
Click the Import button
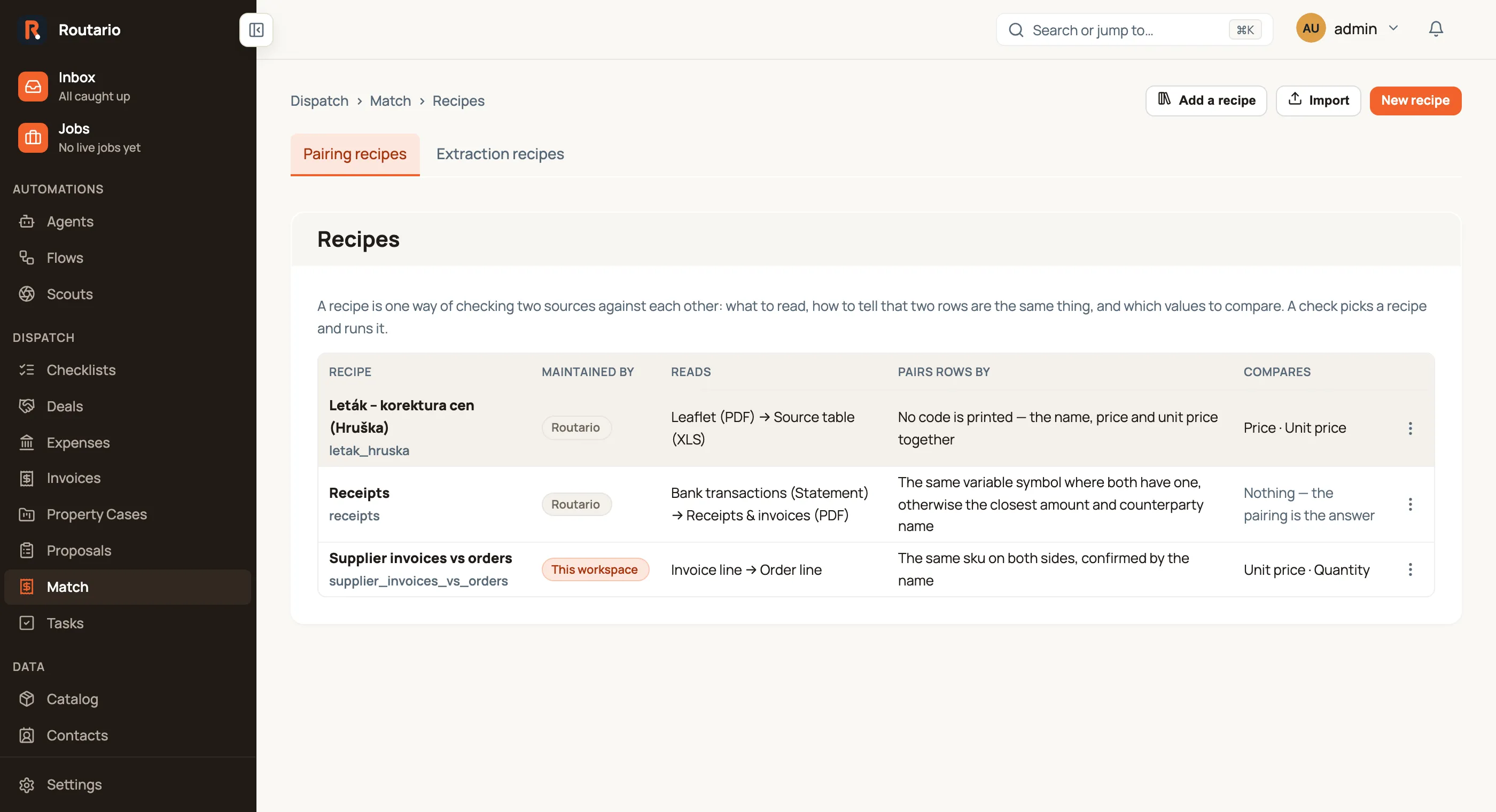point(1318,100)
